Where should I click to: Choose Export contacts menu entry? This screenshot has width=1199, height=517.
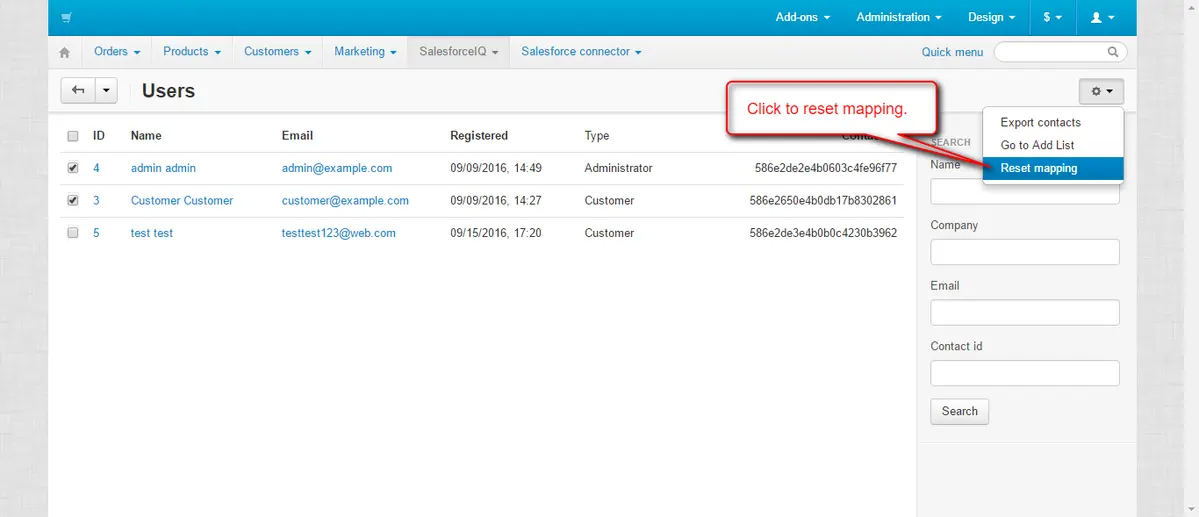[x=1040, y=122]
